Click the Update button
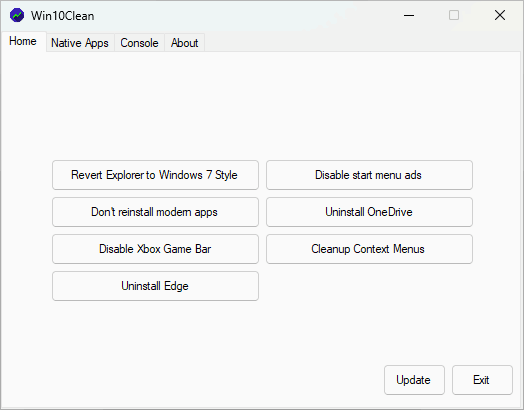The height and width of the screenshot is (410, 524). coord(414,380)
